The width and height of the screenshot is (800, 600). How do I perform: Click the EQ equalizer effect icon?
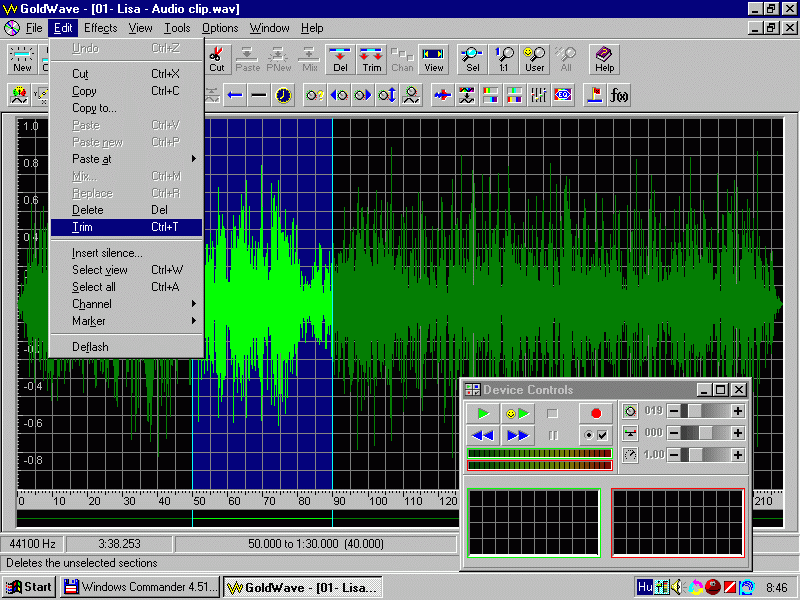563,95
